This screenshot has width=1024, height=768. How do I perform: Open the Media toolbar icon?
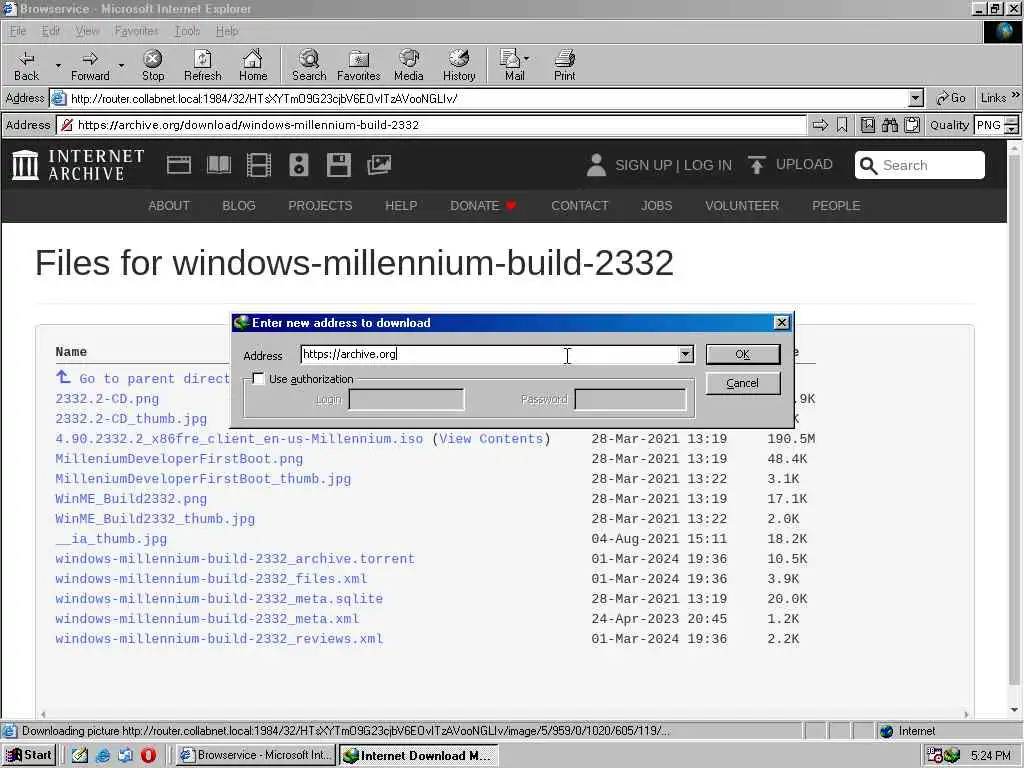tap(409, 65)
